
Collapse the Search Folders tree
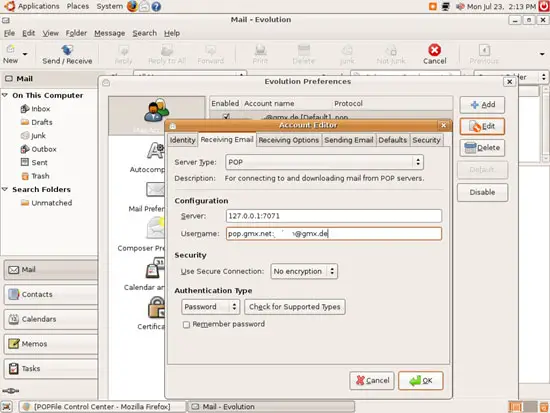(5, 189)
